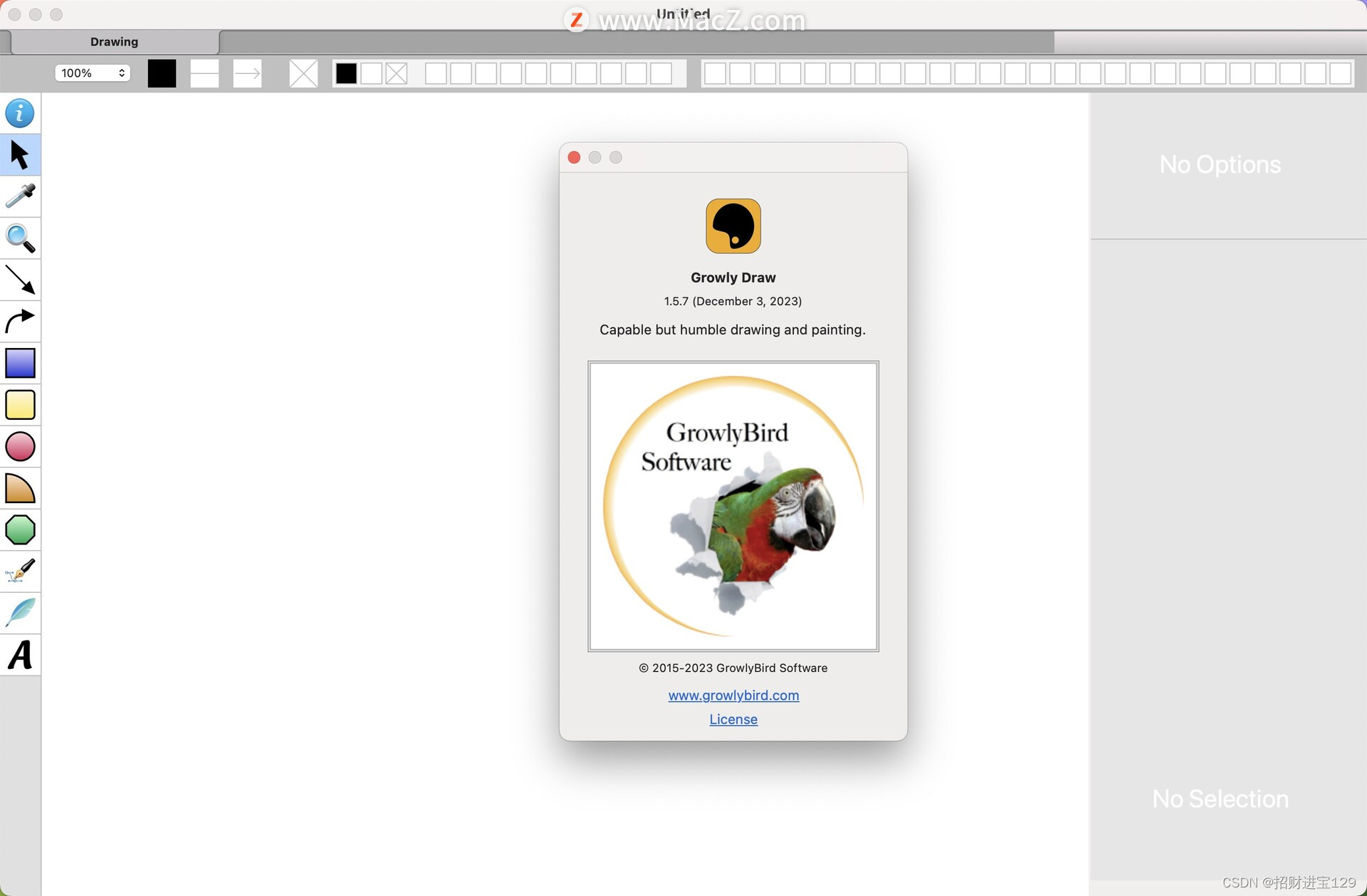
Task: Choose the feather quill paint tool
Action: click(x=20, y=613)
